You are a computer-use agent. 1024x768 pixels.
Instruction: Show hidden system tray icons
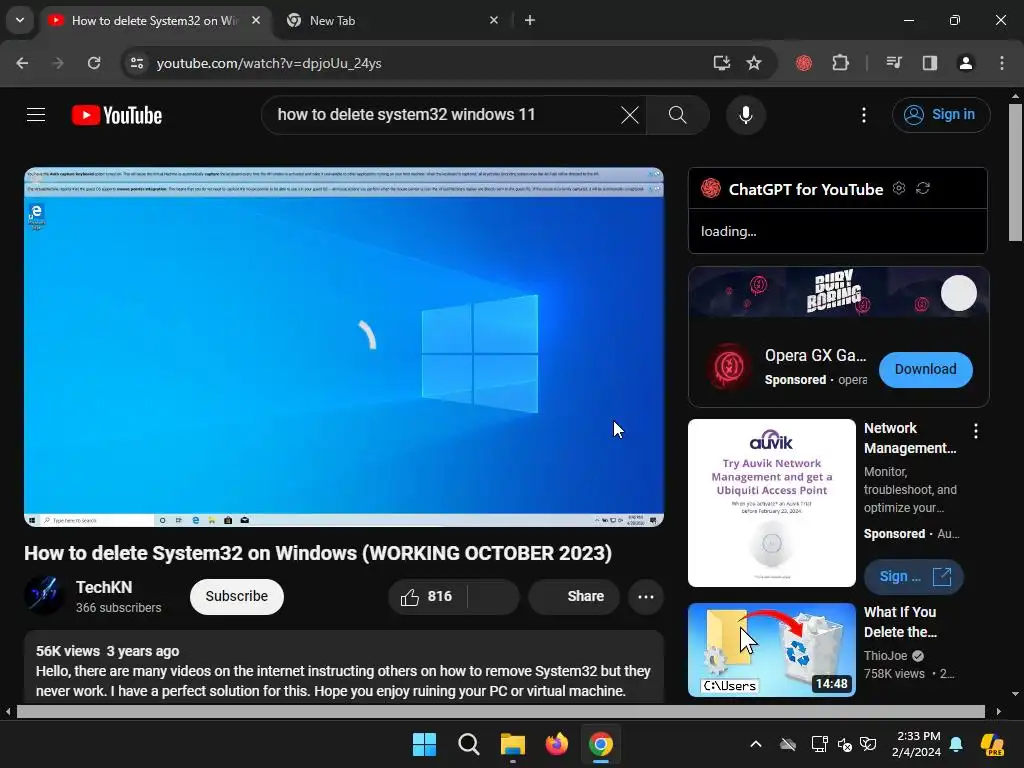pyautogui.click(x=756, y=744)
